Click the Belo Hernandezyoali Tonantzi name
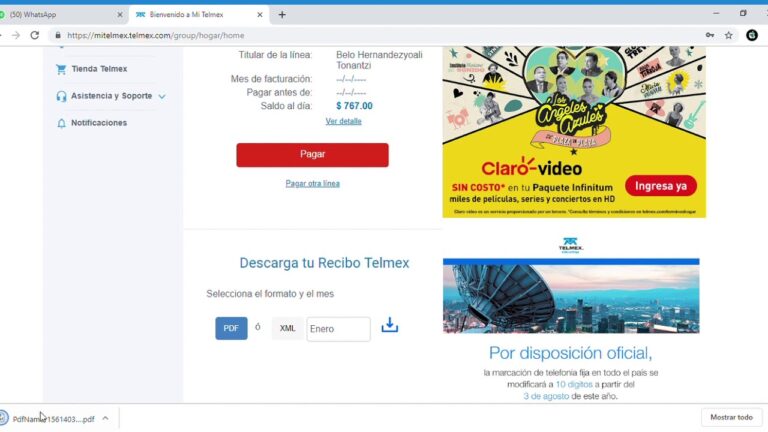 pyautogui.click(x=379, y=60)
